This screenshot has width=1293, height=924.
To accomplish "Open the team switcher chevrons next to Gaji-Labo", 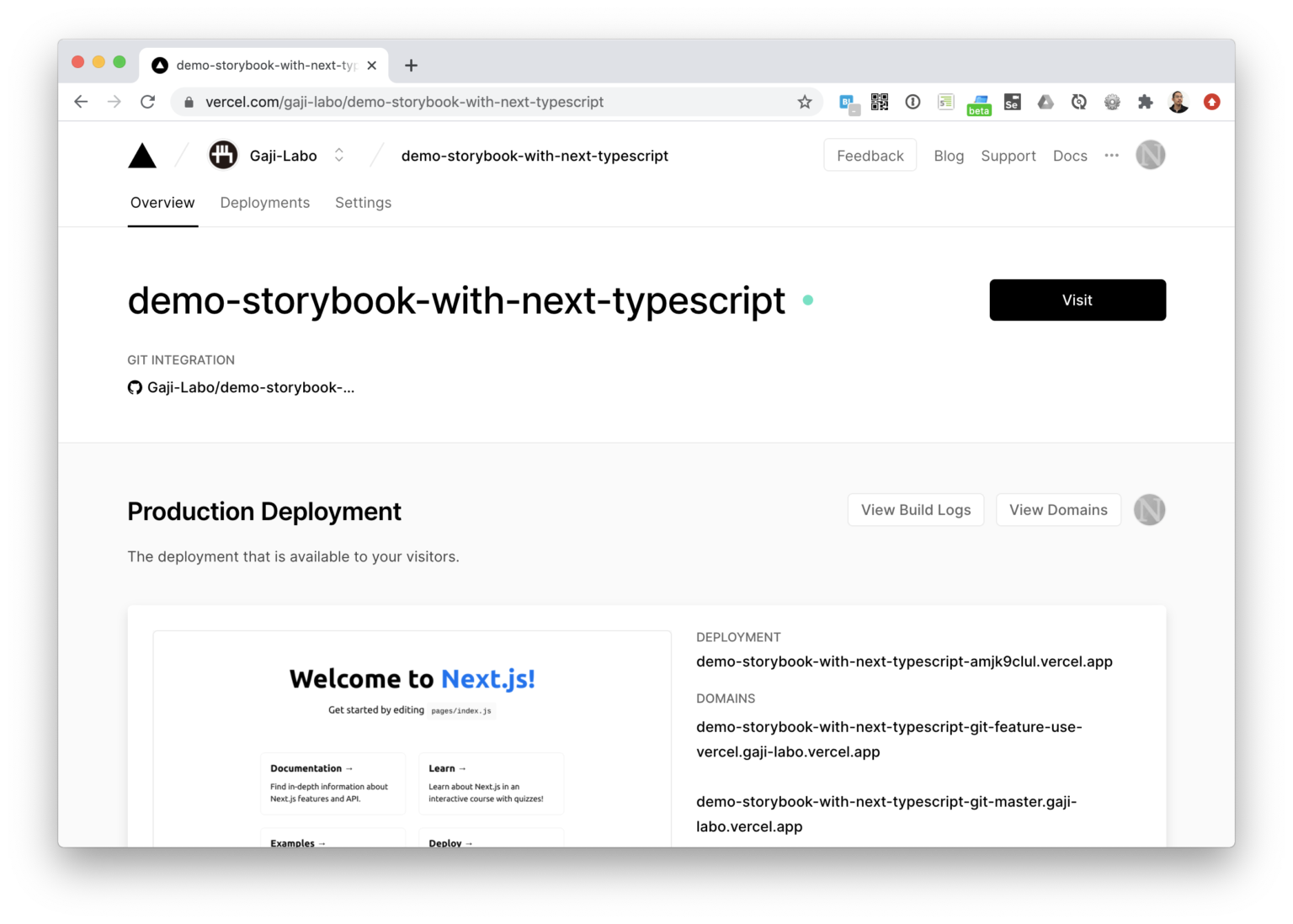I will pyautogui.click(x=338, y=155).
